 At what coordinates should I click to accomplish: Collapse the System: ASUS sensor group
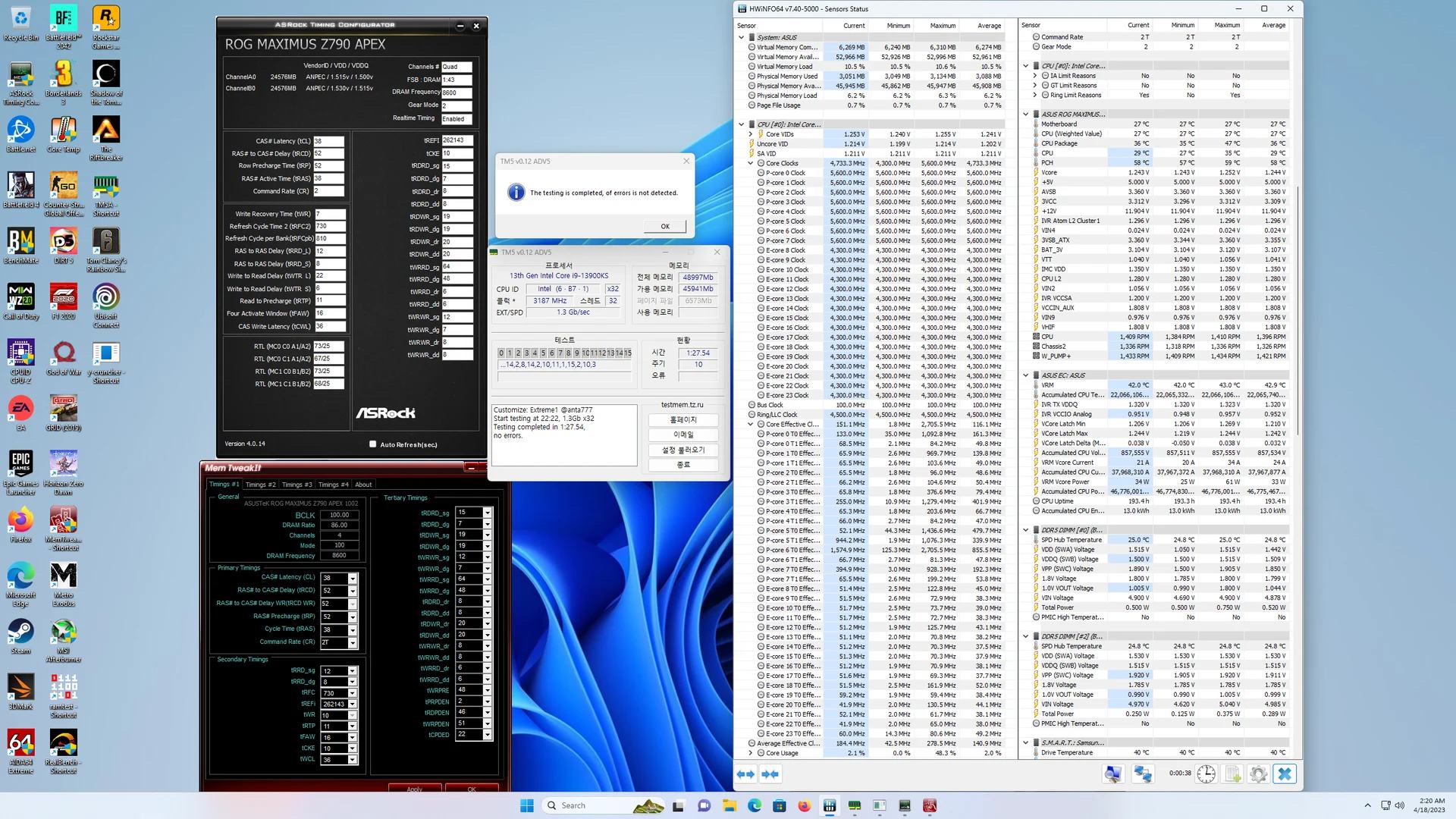click(x=742, y=37)
